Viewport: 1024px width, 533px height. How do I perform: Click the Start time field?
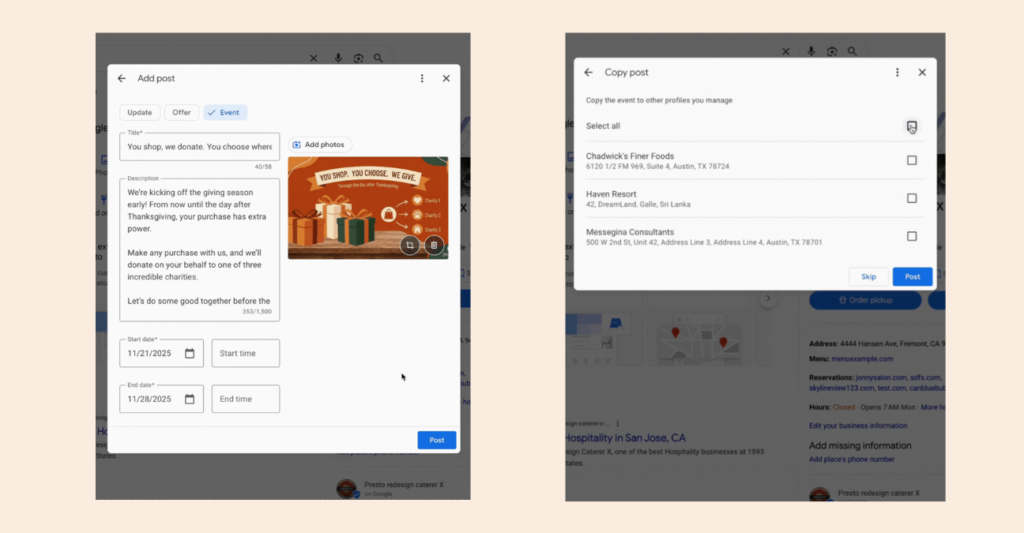246,353
